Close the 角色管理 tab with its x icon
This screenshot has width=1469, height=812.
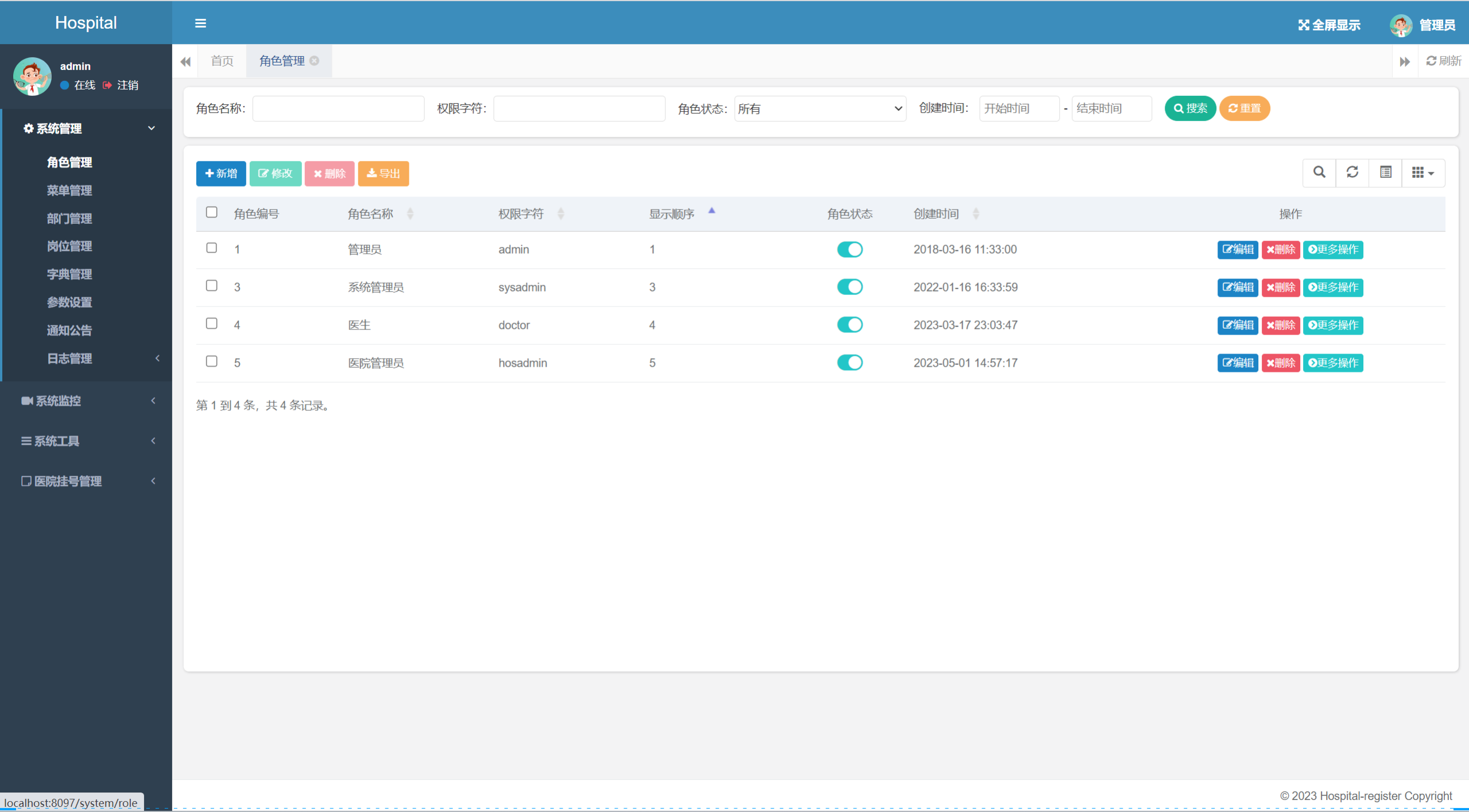(315, 61)
